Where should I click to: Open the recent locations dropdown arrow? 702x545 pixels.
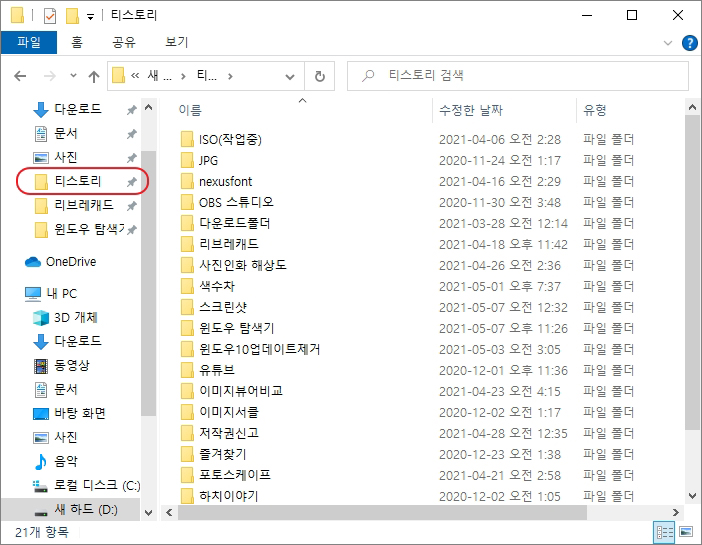(73, 76)
